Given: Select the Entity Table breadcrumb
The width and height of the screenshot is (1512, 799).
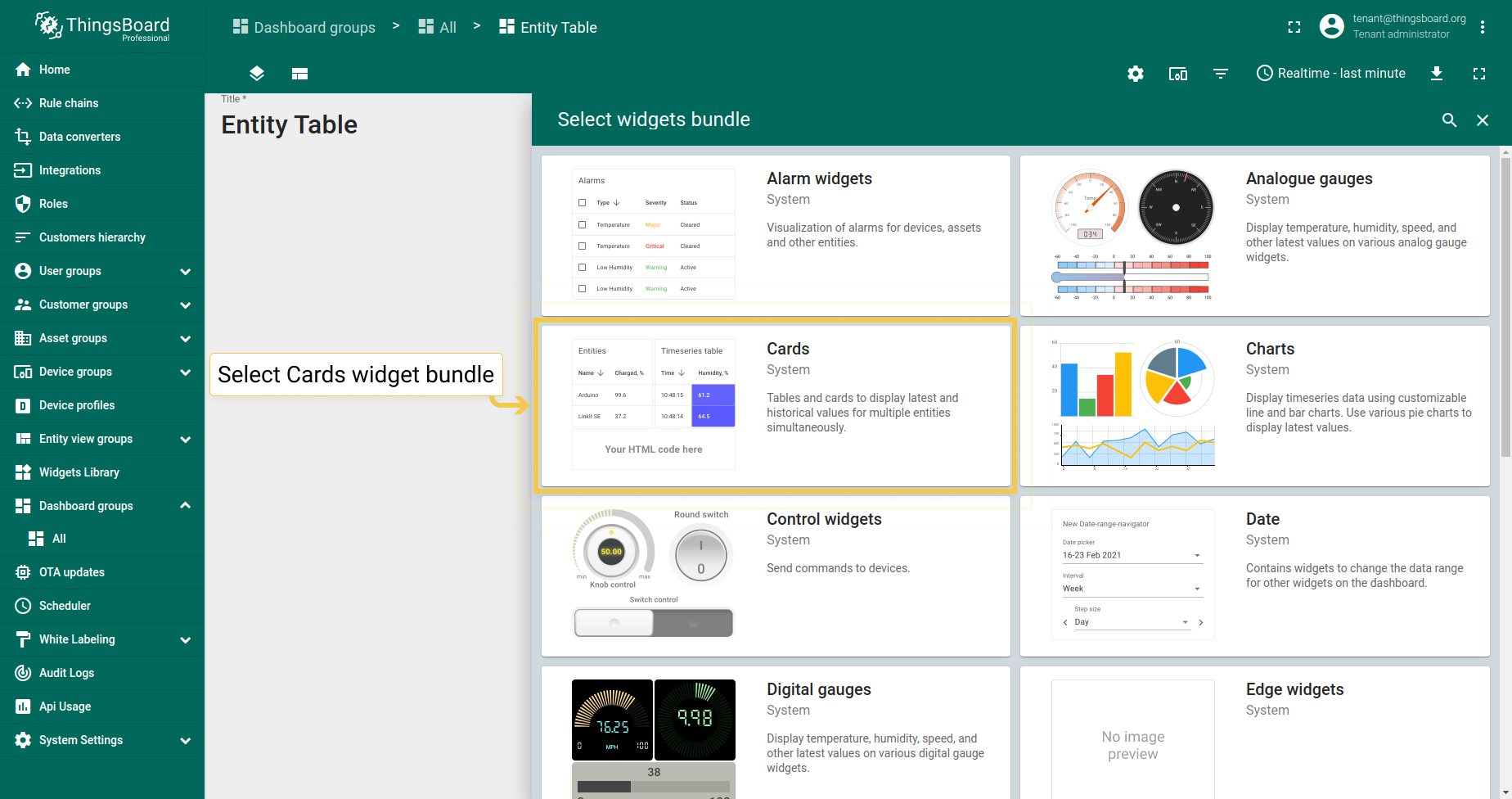Looking at the screenshot, I should click(x=547, y=27).
